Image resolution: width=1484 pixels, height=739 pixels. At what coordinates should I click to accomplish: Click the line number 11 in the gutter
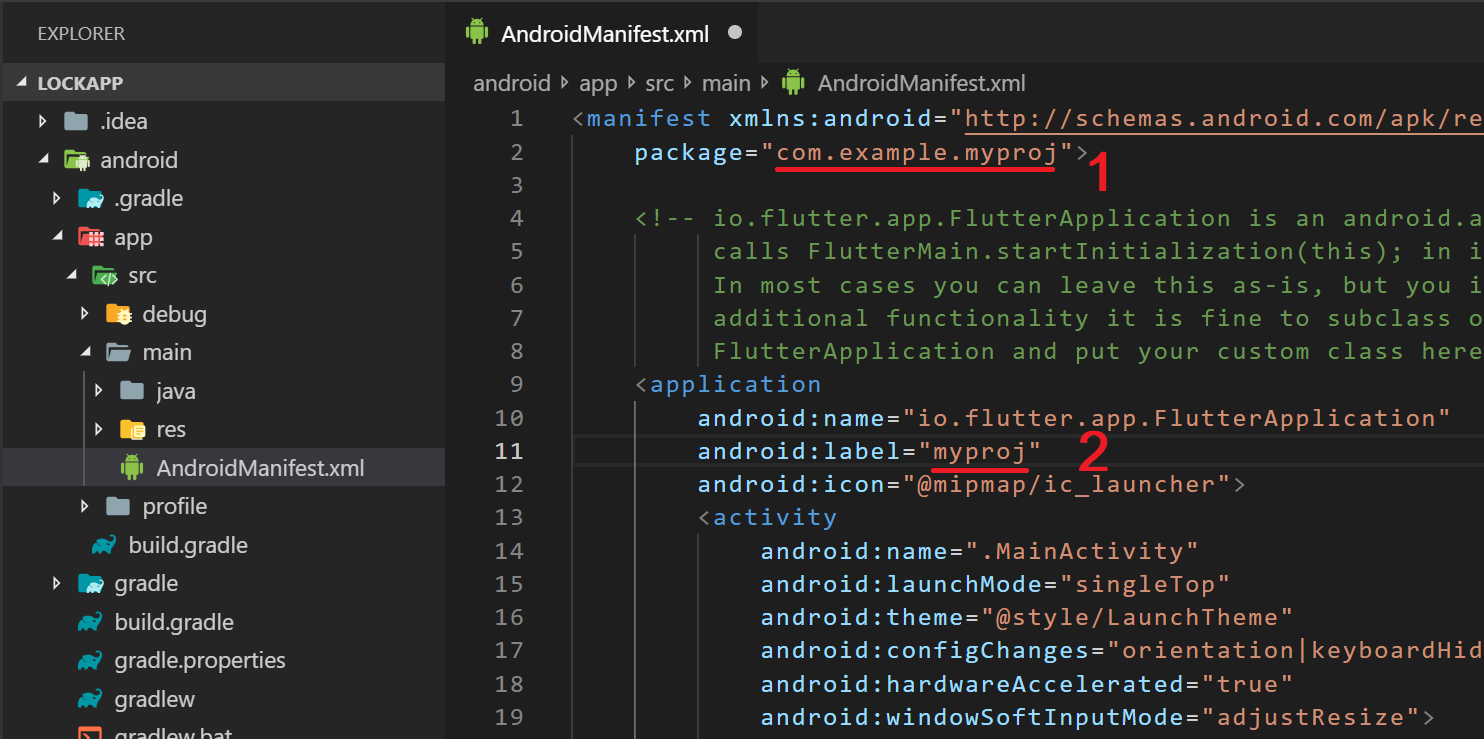coord(509,451)
